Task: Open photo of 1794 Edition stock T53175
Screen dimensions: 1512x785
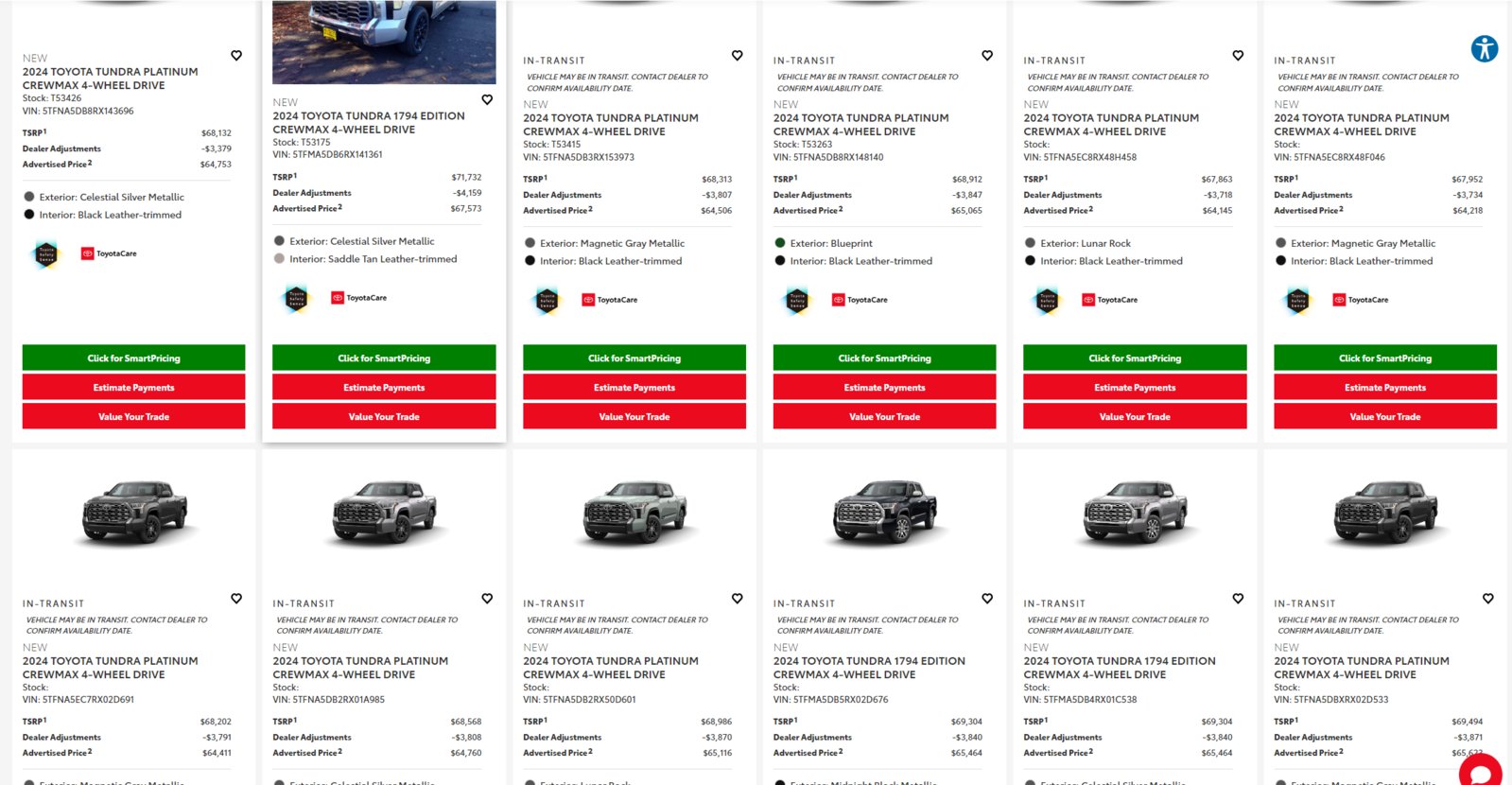Action: [x=384, y=42]
